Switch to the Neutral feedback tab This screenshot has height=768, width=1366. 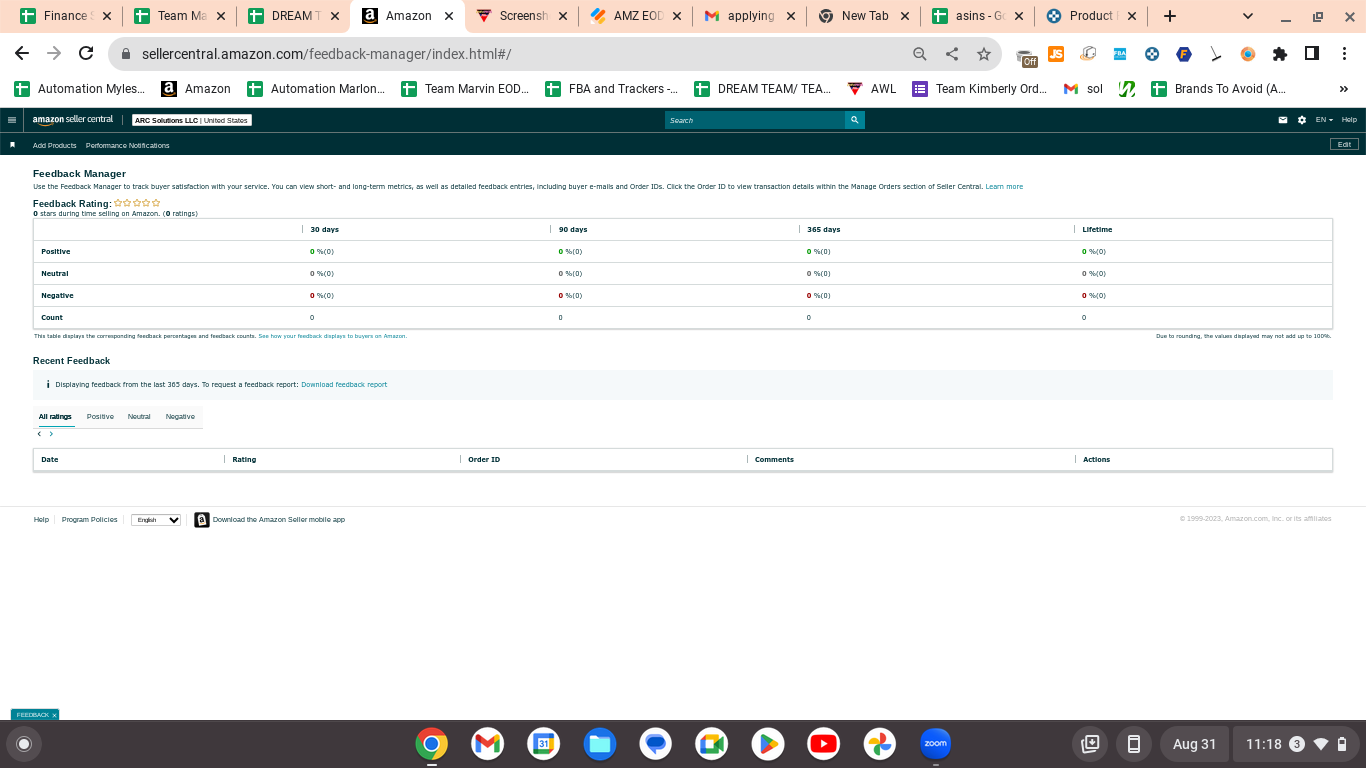[x=139, y=417]
